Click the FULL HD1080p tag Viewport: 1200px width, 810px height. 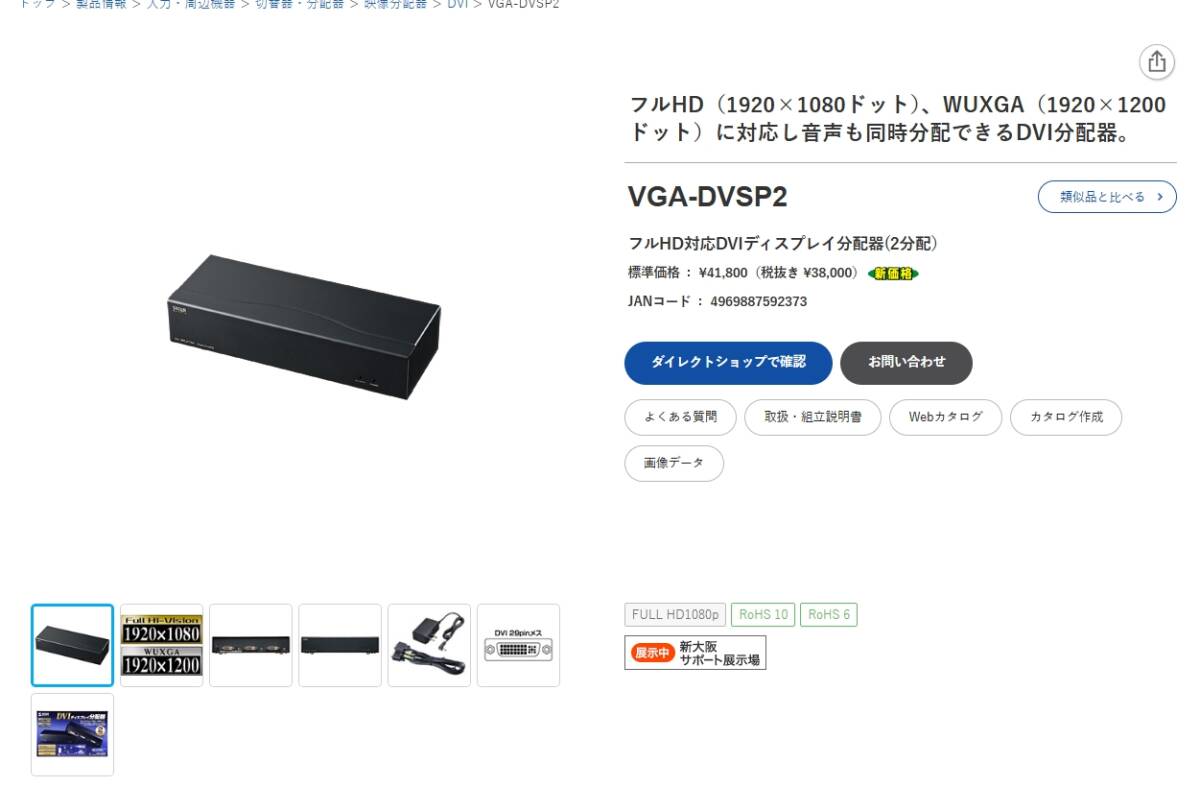(676, 614)
